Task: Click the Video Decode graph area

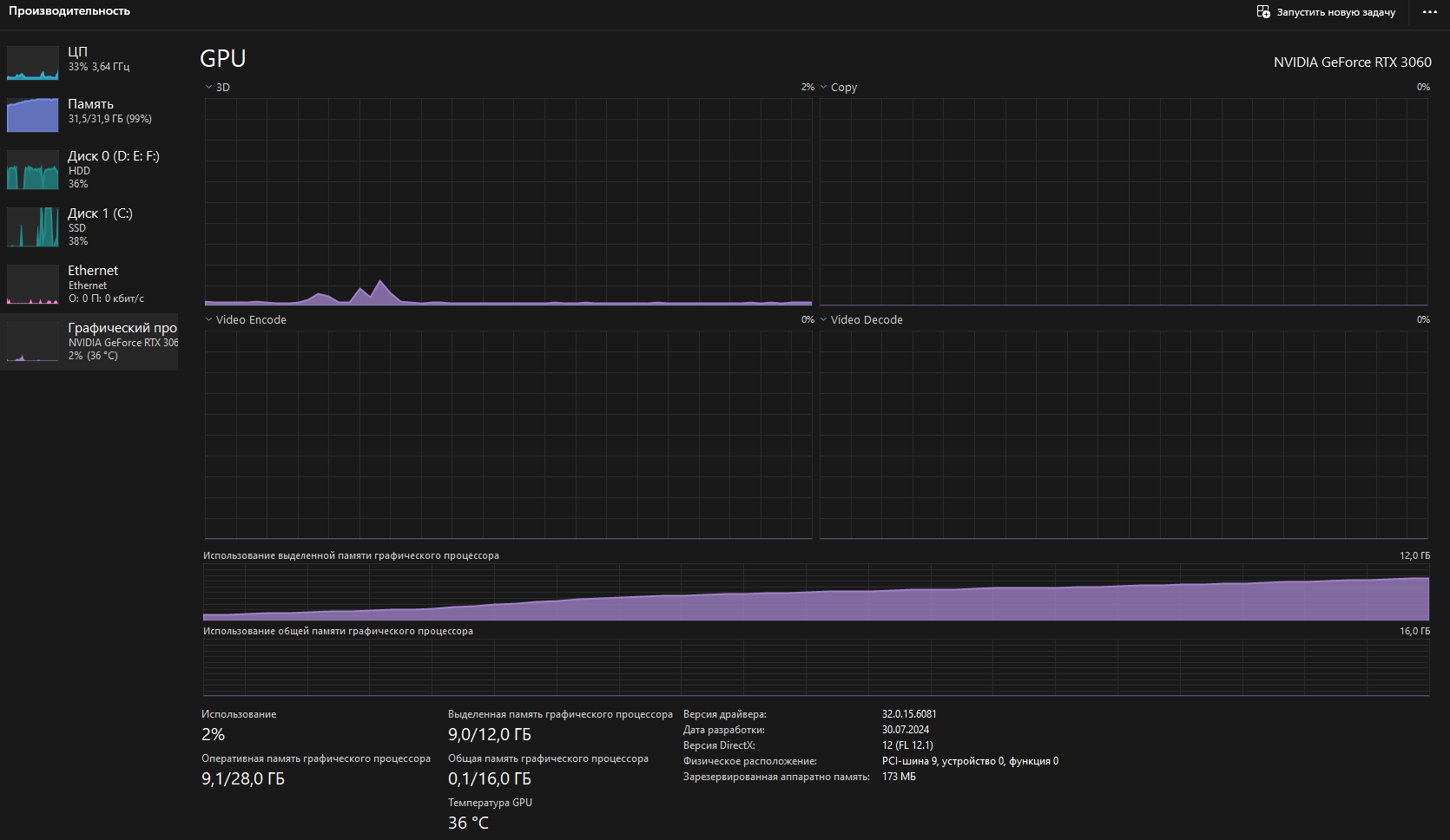Action: click(x=1124, y=435)
